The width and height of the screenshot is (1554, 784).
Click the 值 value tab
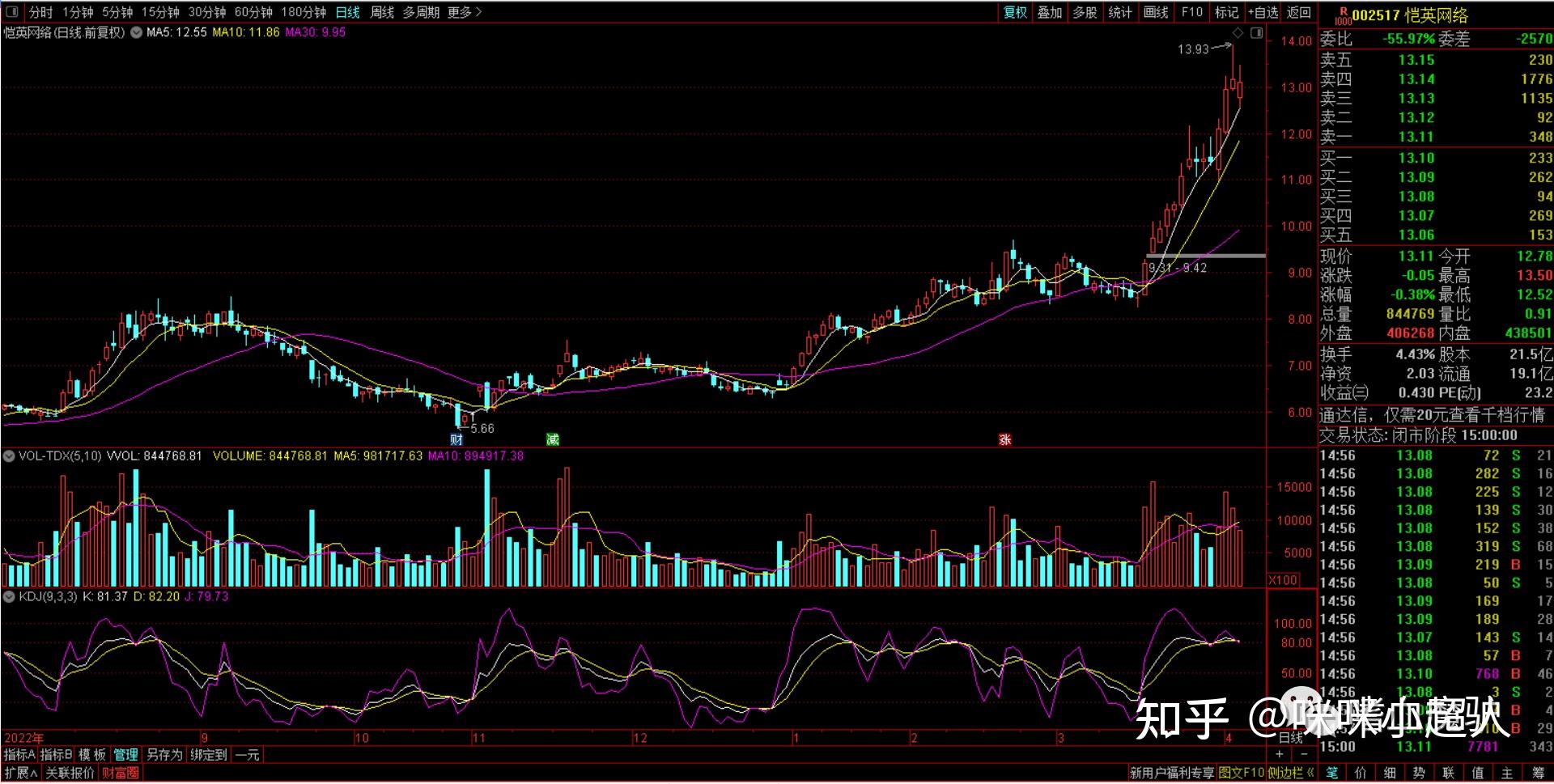(x=1478, y=773)
